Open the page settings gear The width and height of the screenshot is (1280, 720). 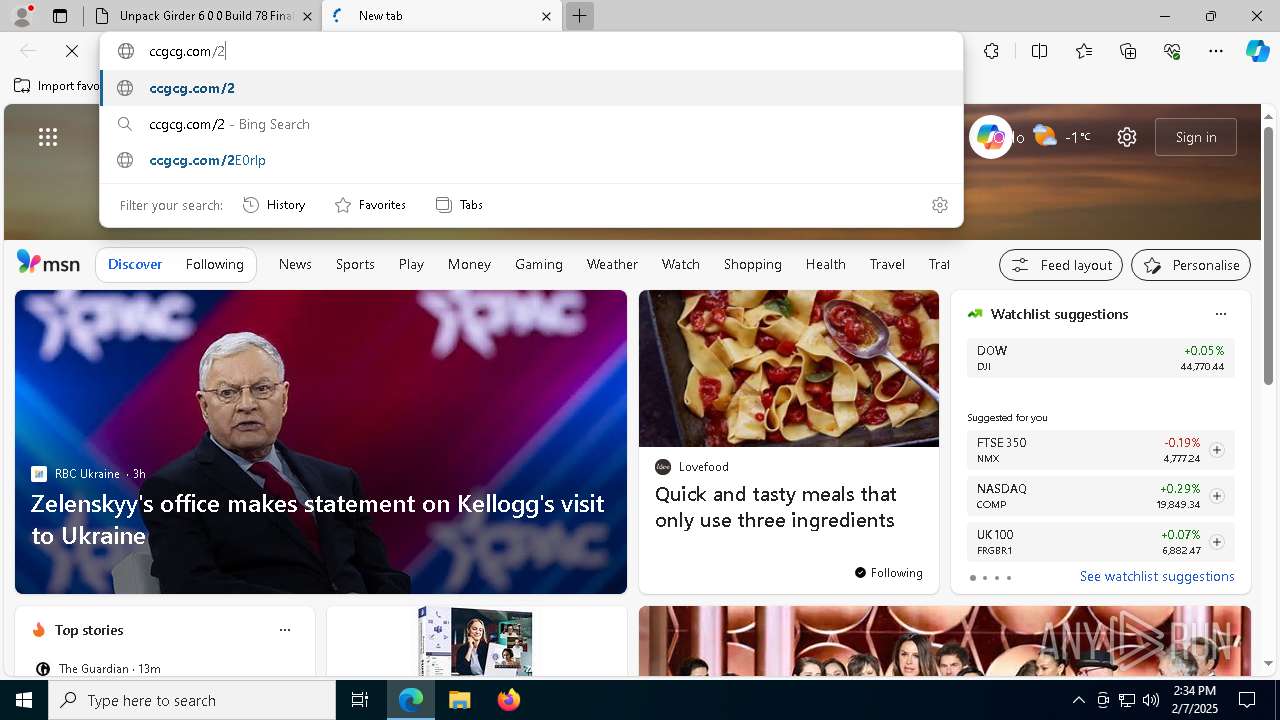[1127, 137]
